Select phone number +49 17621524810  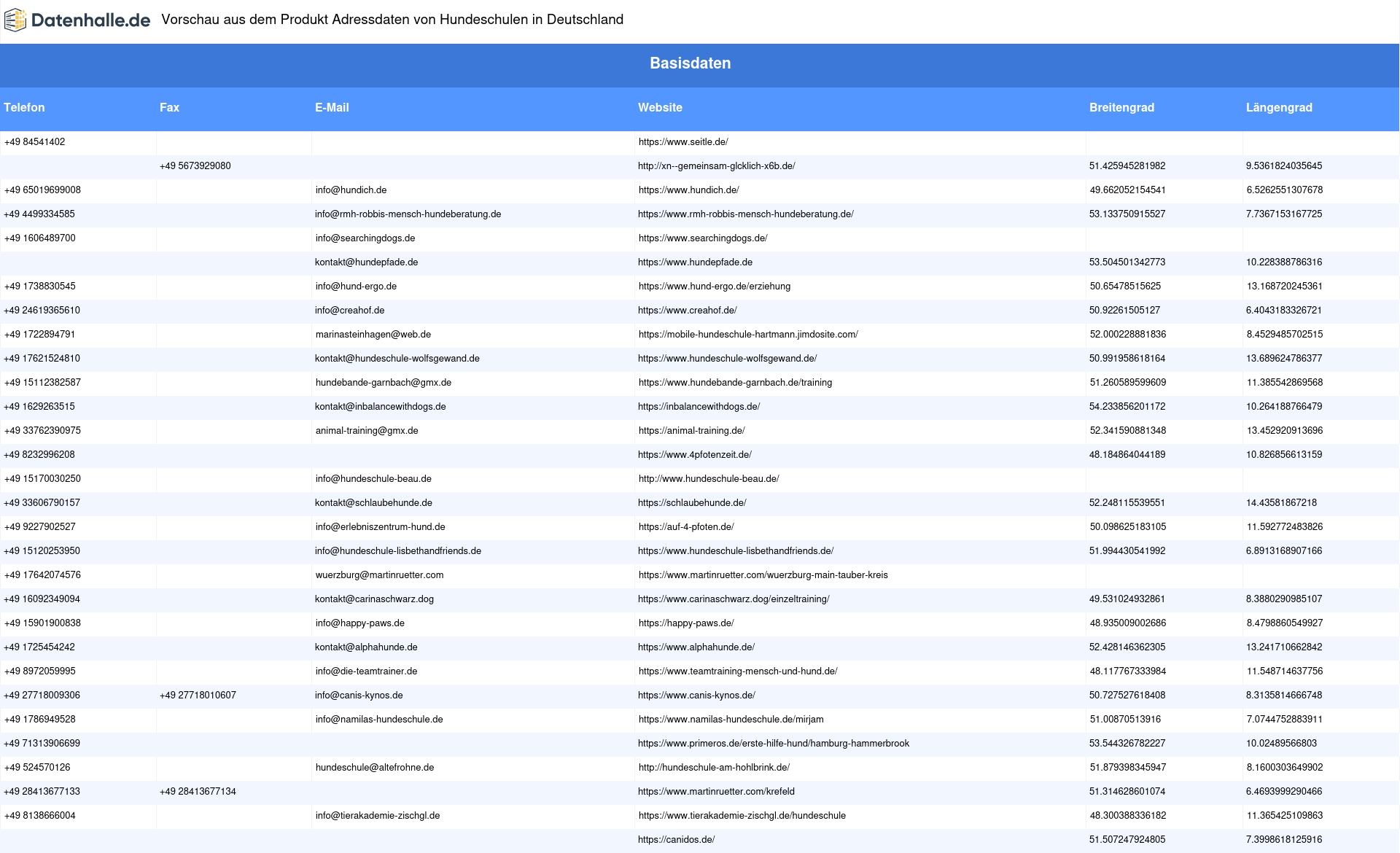point(42,359)
